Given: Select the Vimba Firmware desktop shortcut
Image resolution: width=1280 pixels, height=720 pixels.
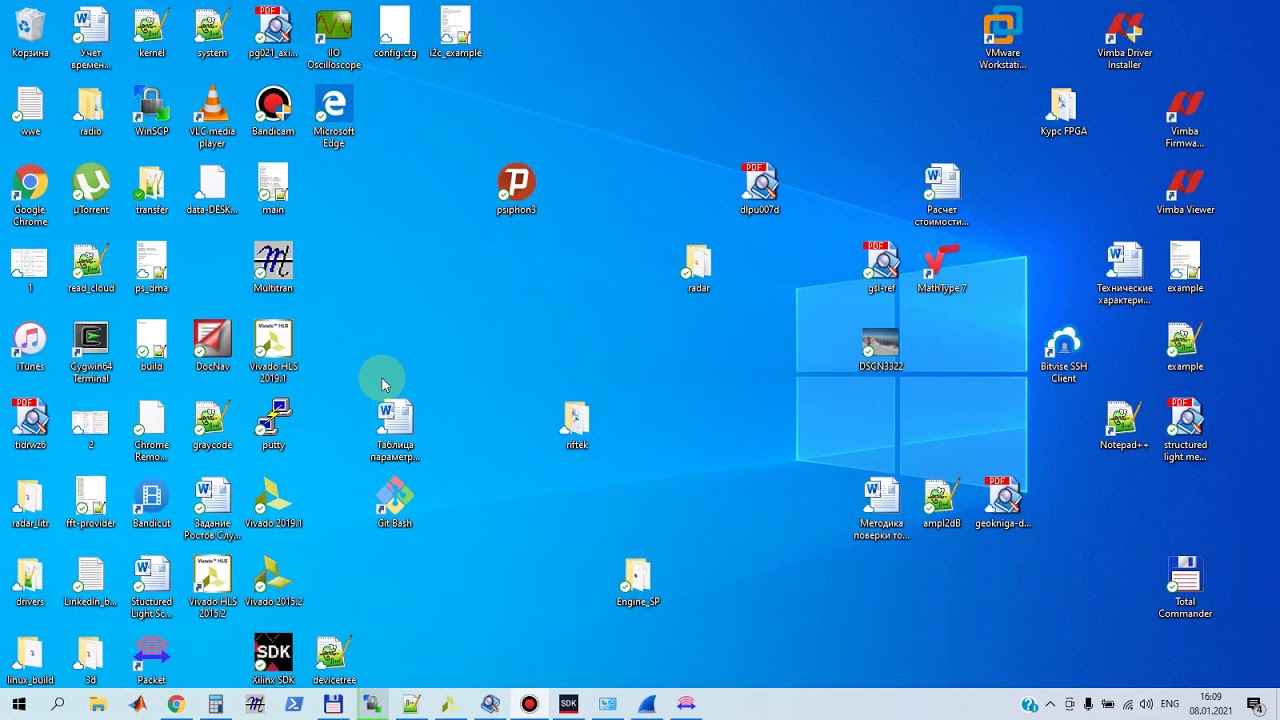Looking at the screenshot, I should tap(1185, 117).
